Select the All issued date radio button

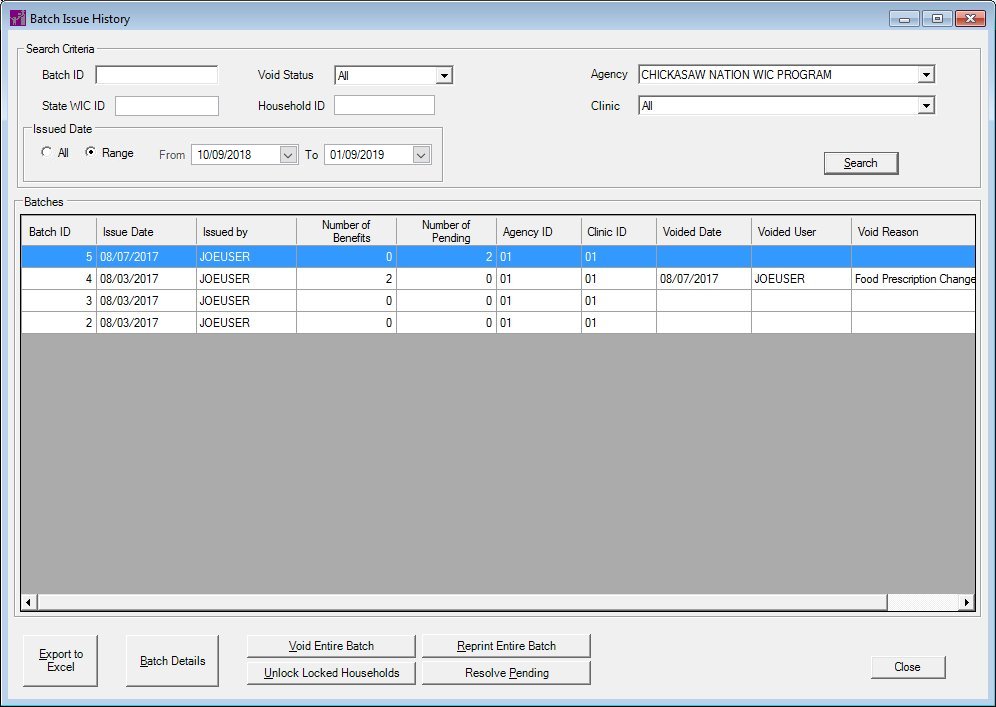pyautogui.click(x=46, y=152)
